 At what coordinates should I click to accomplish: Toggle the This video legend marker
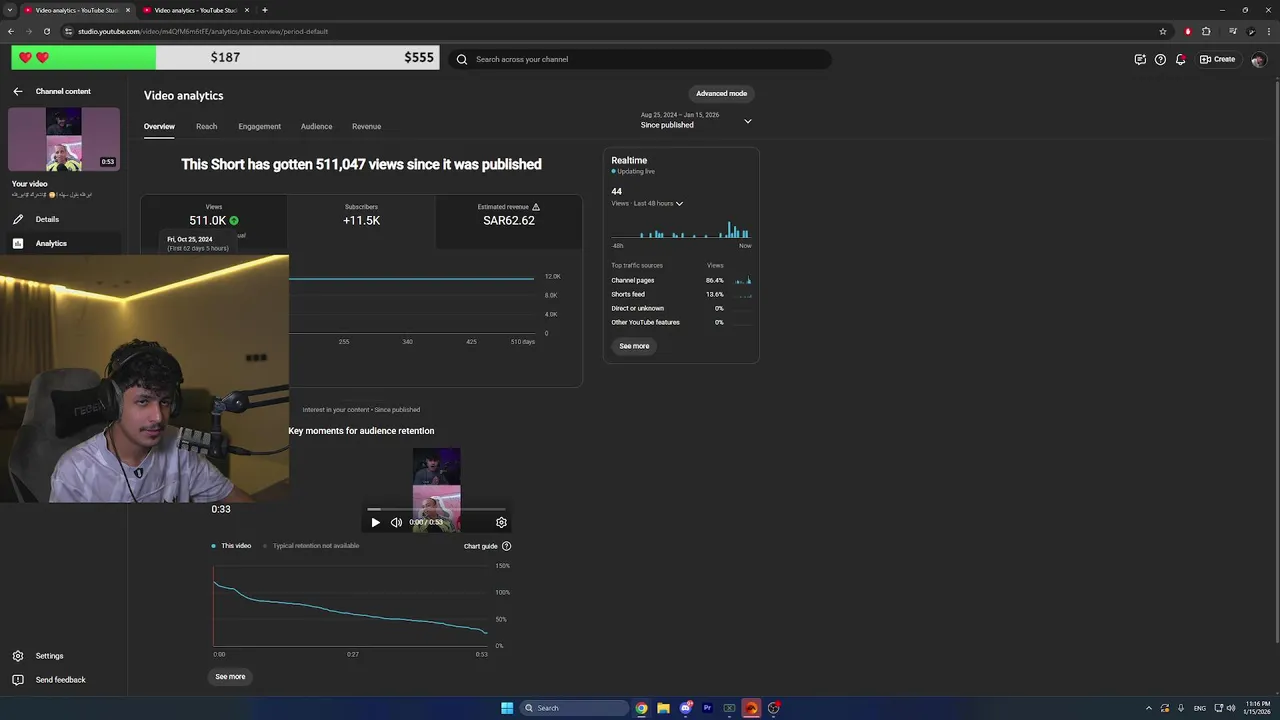214,546
